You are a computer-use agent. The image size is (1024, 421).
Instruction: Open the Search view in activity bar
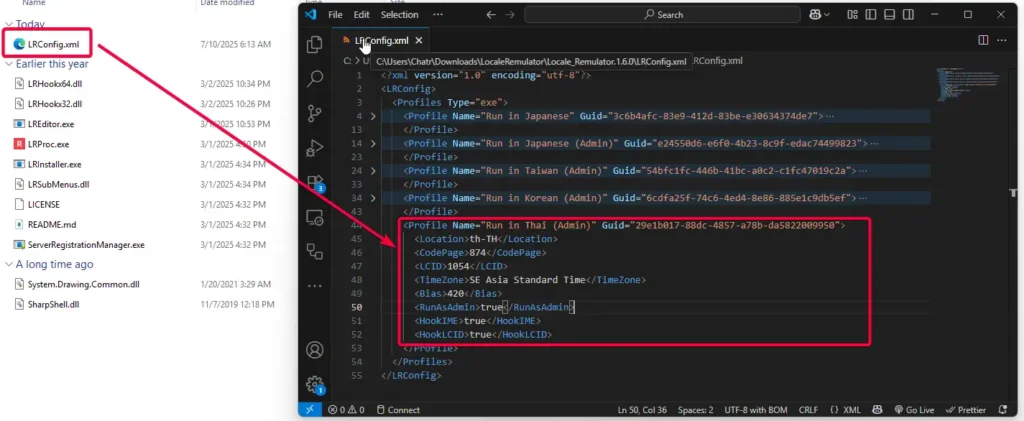315,78
